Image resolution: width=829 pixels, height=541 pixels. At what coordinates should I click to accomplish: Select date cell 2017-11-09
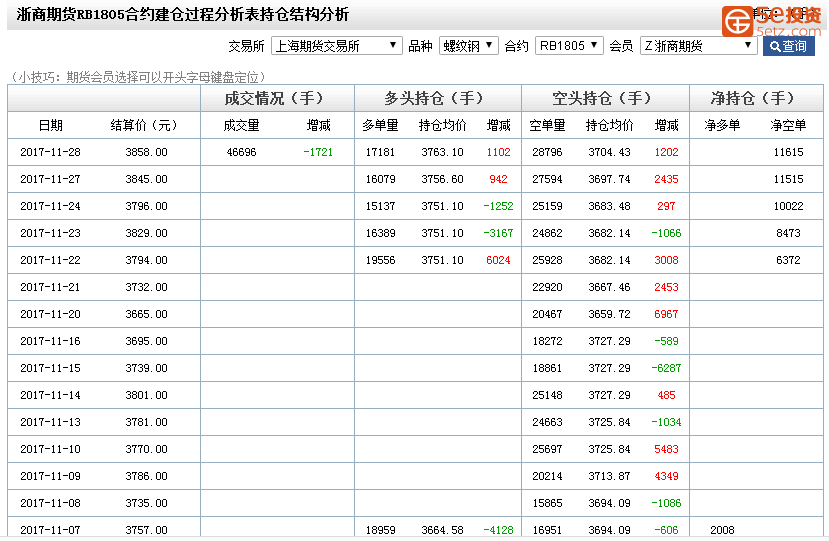click(51, 476)
